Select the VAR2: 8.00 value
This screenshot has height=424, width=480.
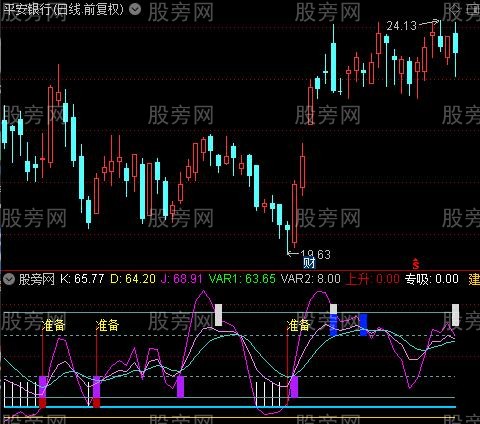(311, 279)
